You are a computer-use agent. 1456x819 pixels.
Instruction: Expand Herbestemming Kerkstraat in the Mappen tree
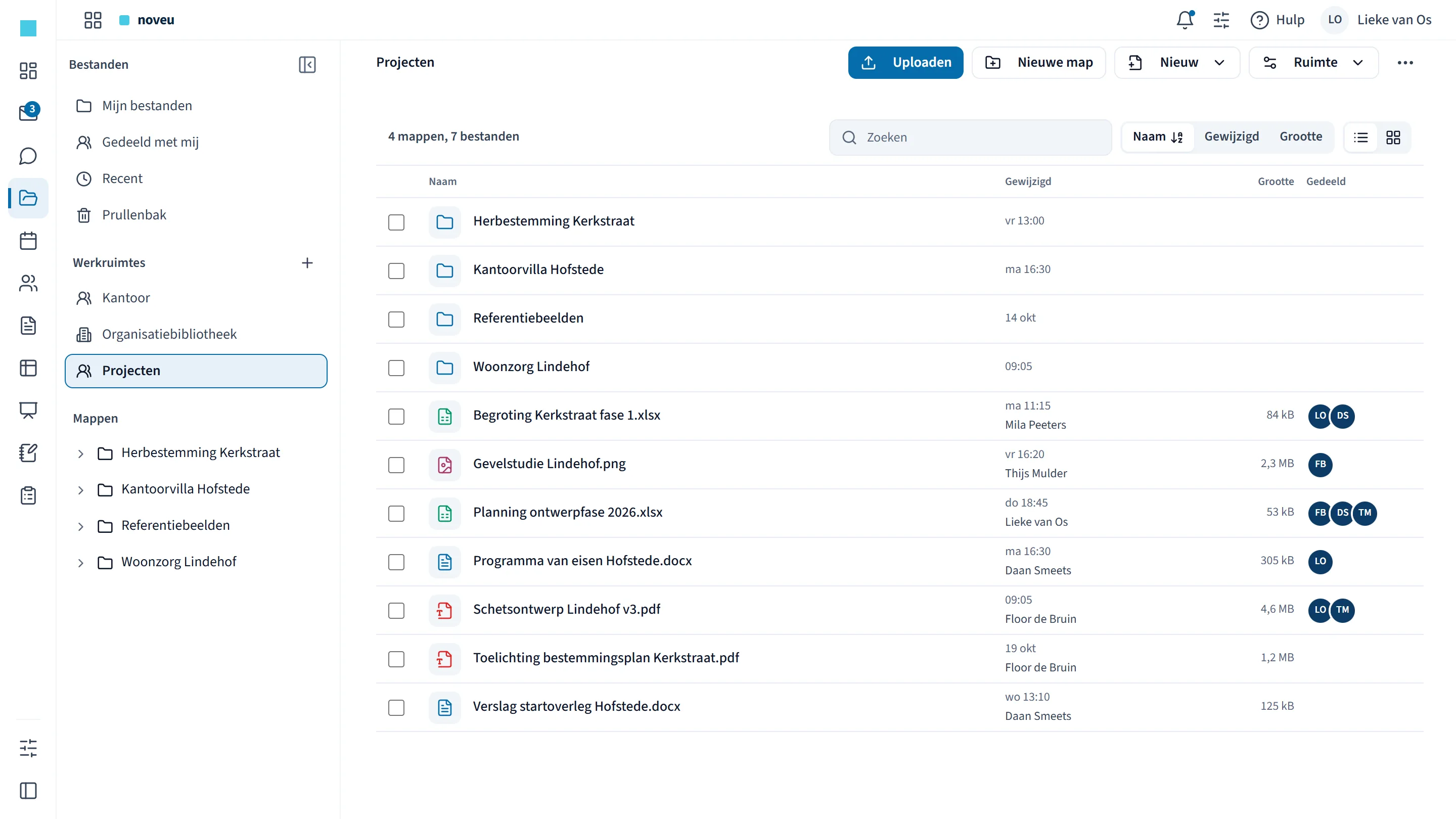point(81,453)
